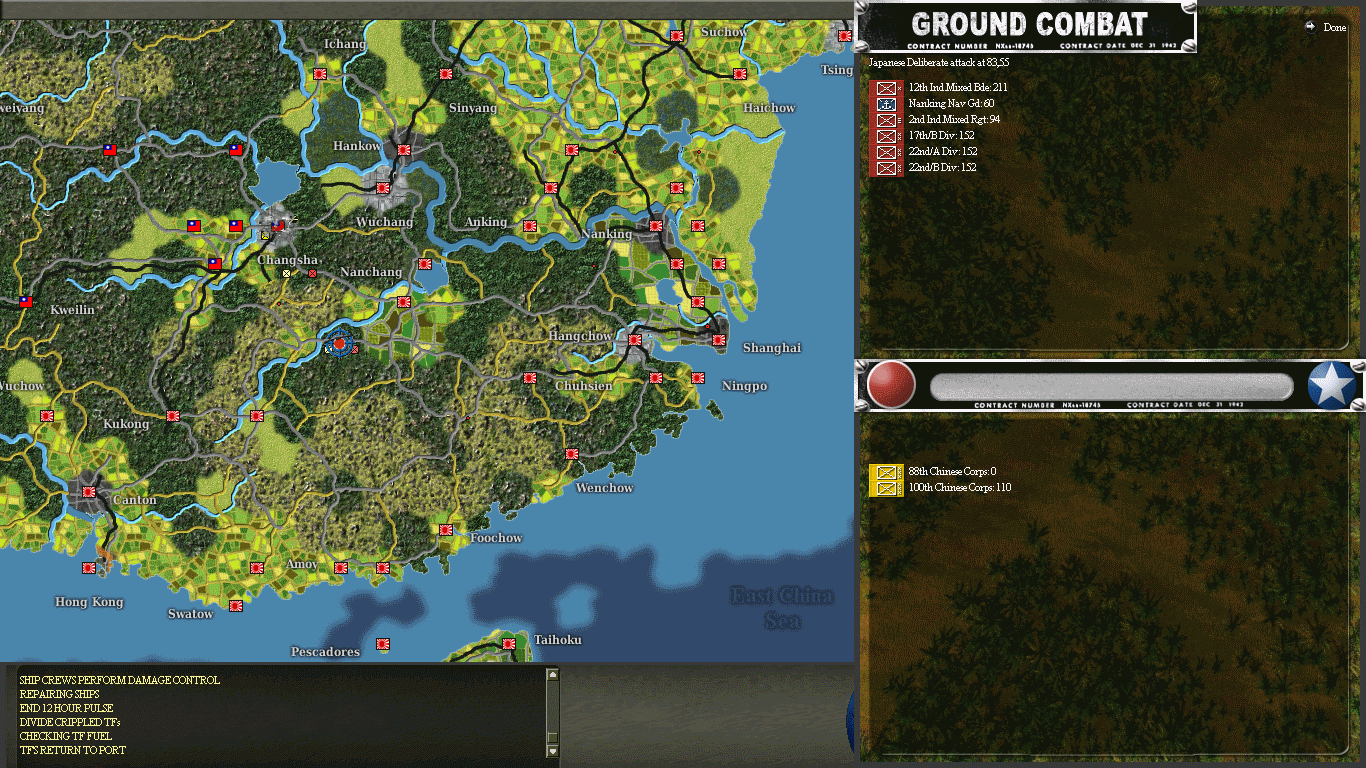This screenshot has height=768, width=1366.
Task: Select the Japanese base flag at Wuchang
Action: pyautogui.click(x=383, y=188)
